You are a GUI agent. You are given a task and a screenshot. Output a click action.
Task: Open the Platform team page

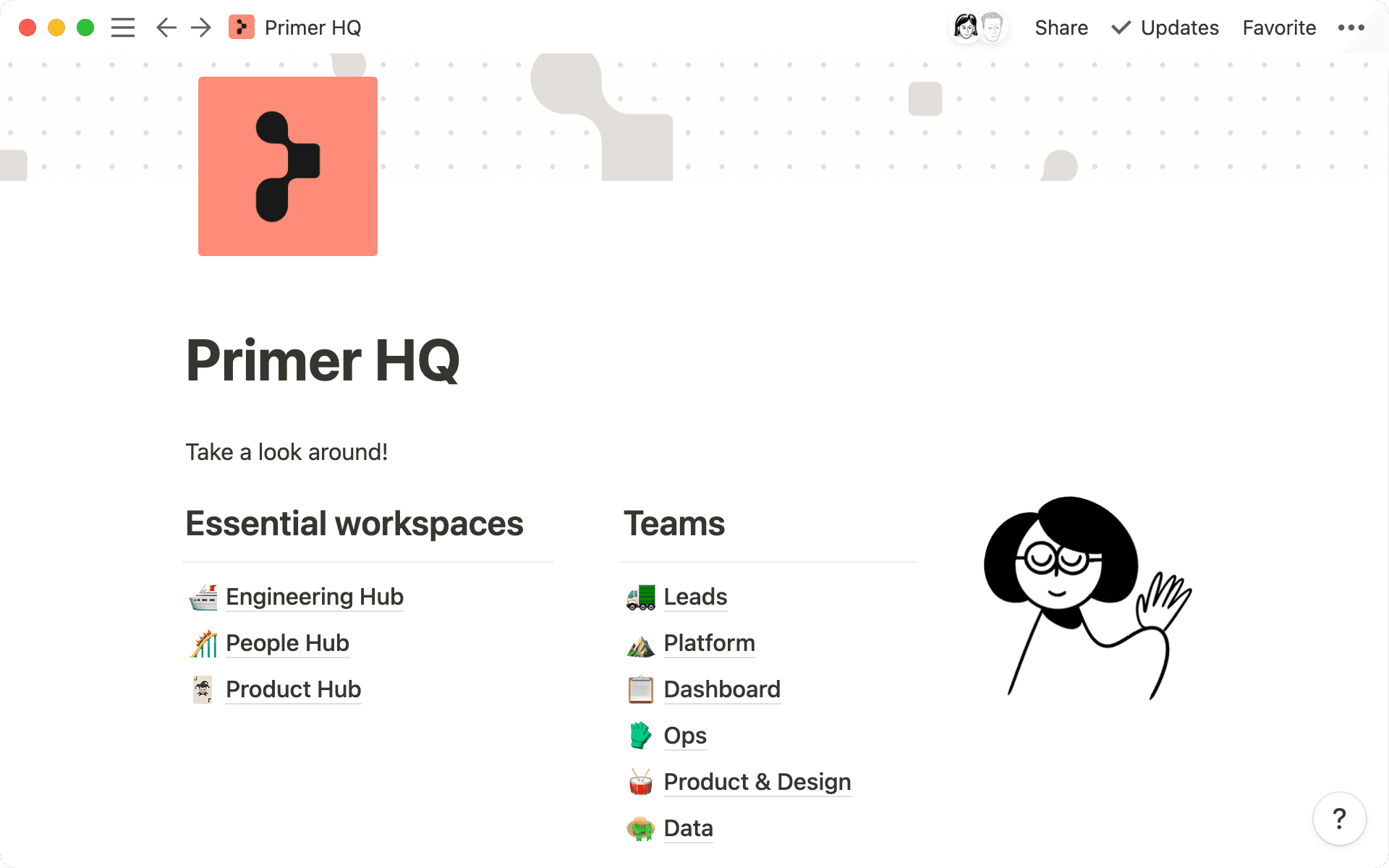pyautogui.click(x=709, y=643)
